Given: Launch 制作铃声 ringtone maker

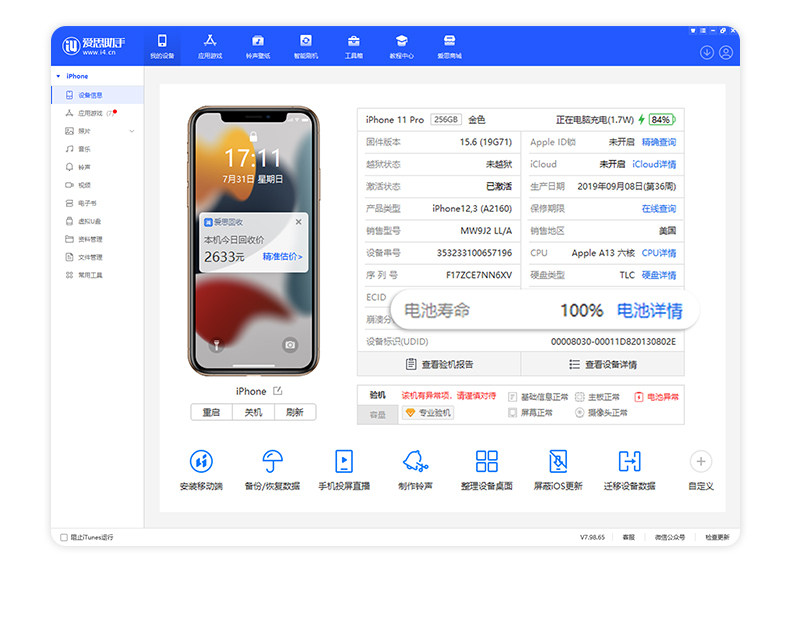Looking at the screenshot, I should tap(415, 470).
